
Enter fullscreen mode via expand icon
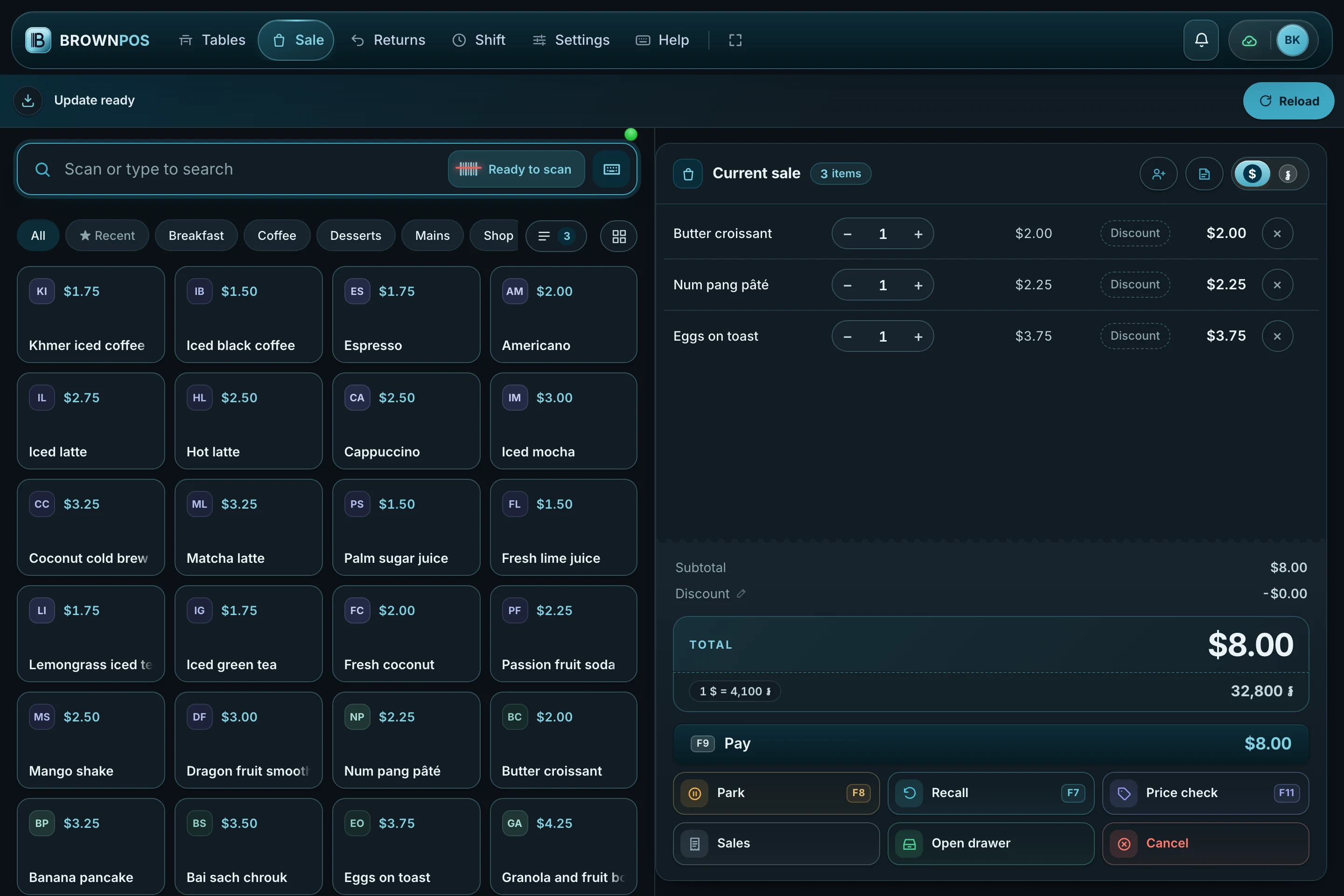click(x=735, y=40)
